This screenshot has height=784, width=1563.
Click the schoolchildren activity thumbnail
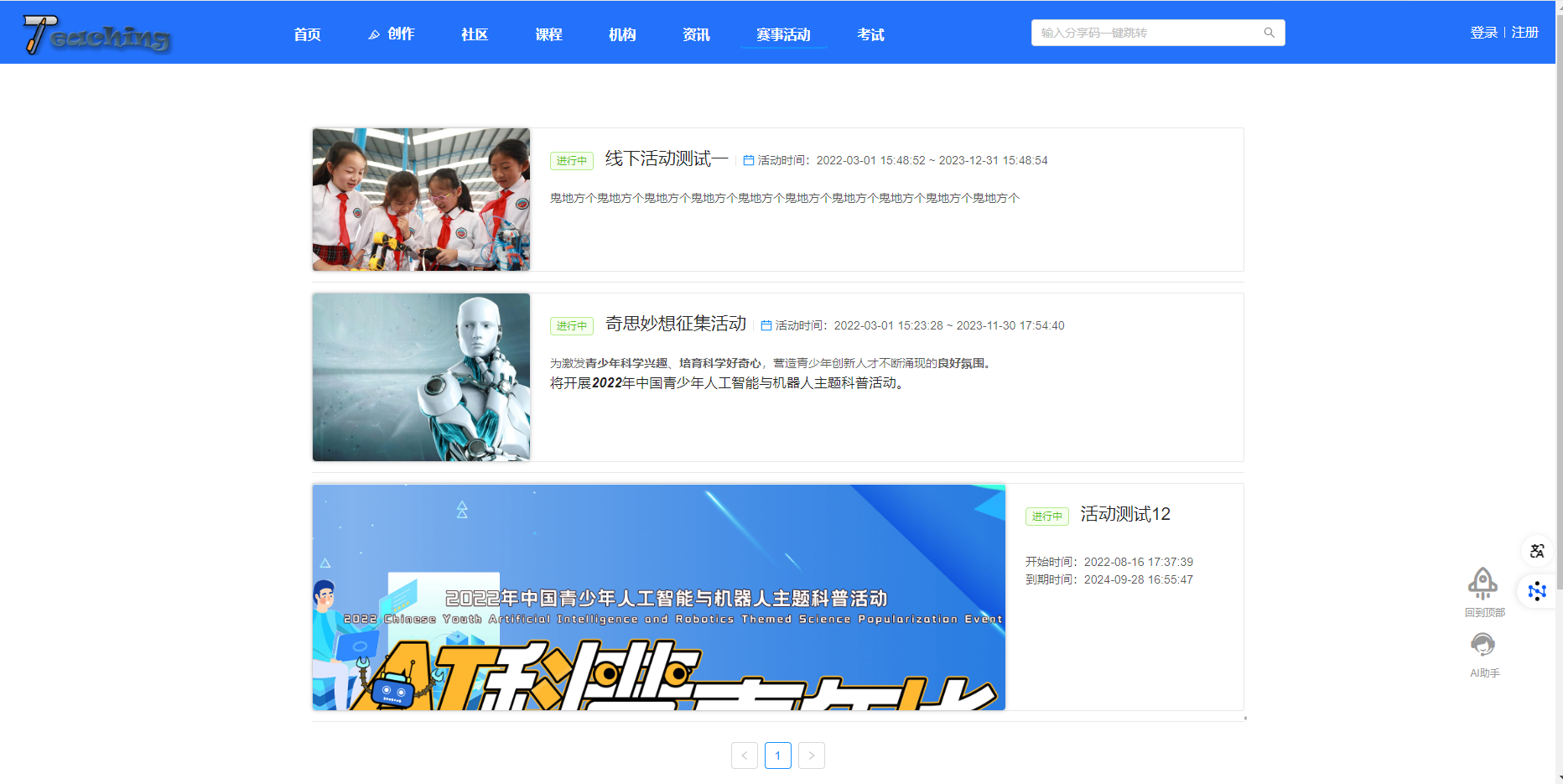click(421, 200)
